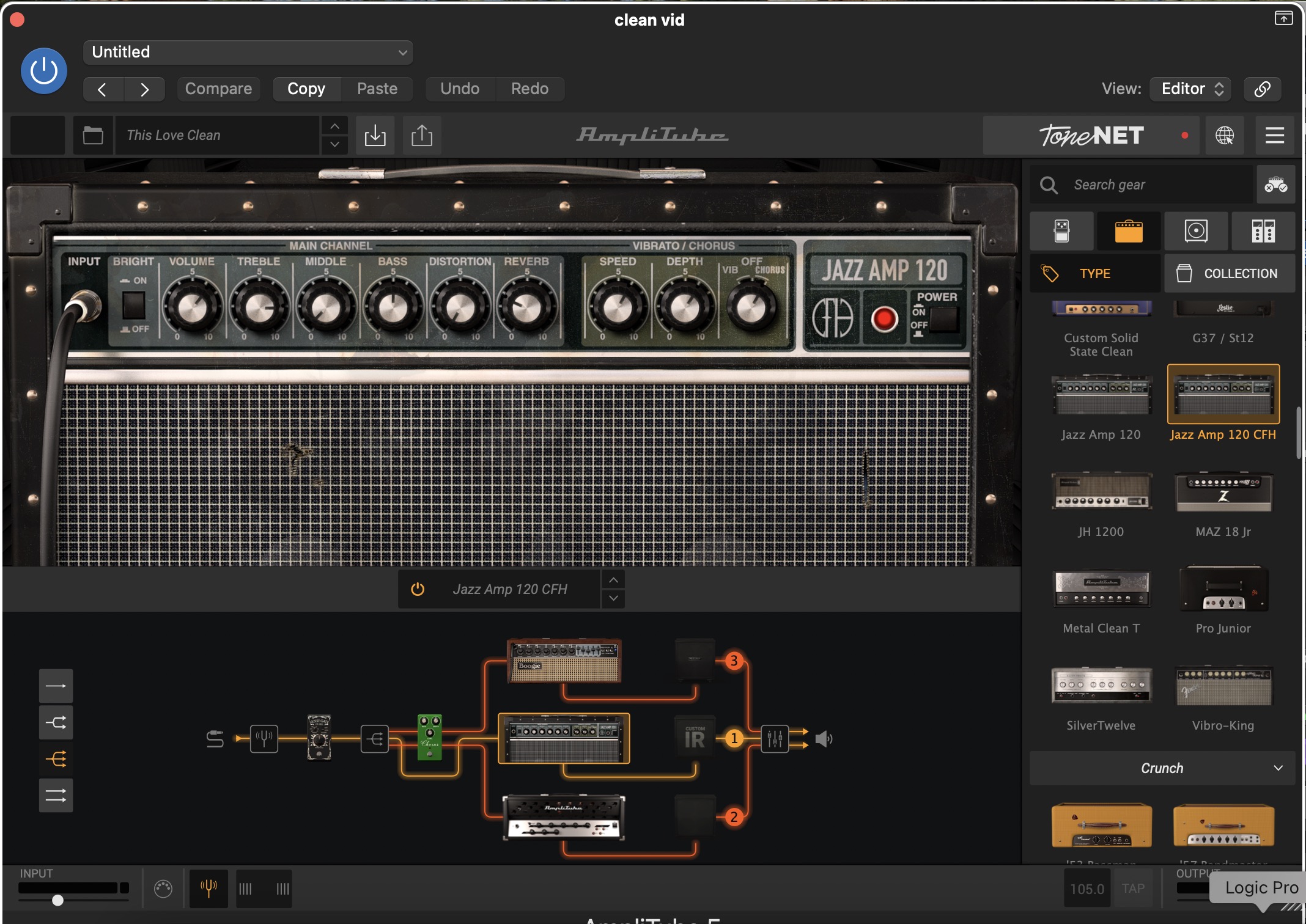Open the custom shop car icon

pos(1275,185)
